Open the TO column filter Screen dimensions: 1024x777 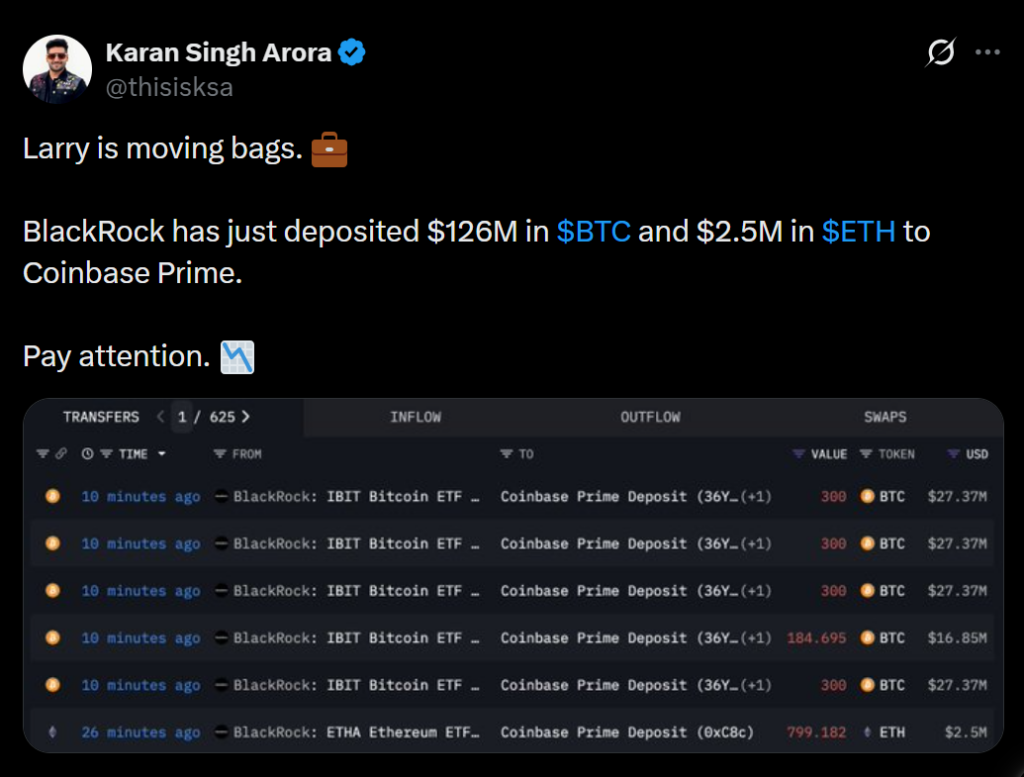coord(506,454)
